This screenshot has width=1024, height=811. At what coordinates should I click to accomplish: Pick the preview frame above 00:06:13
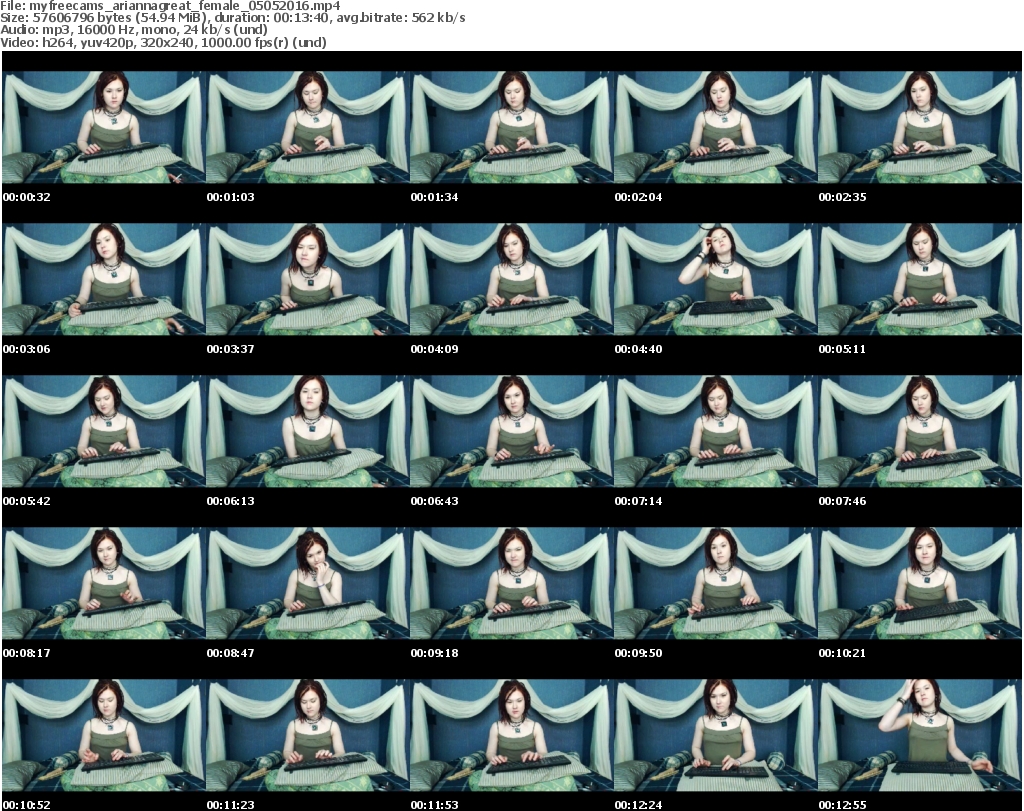[308, 431]
